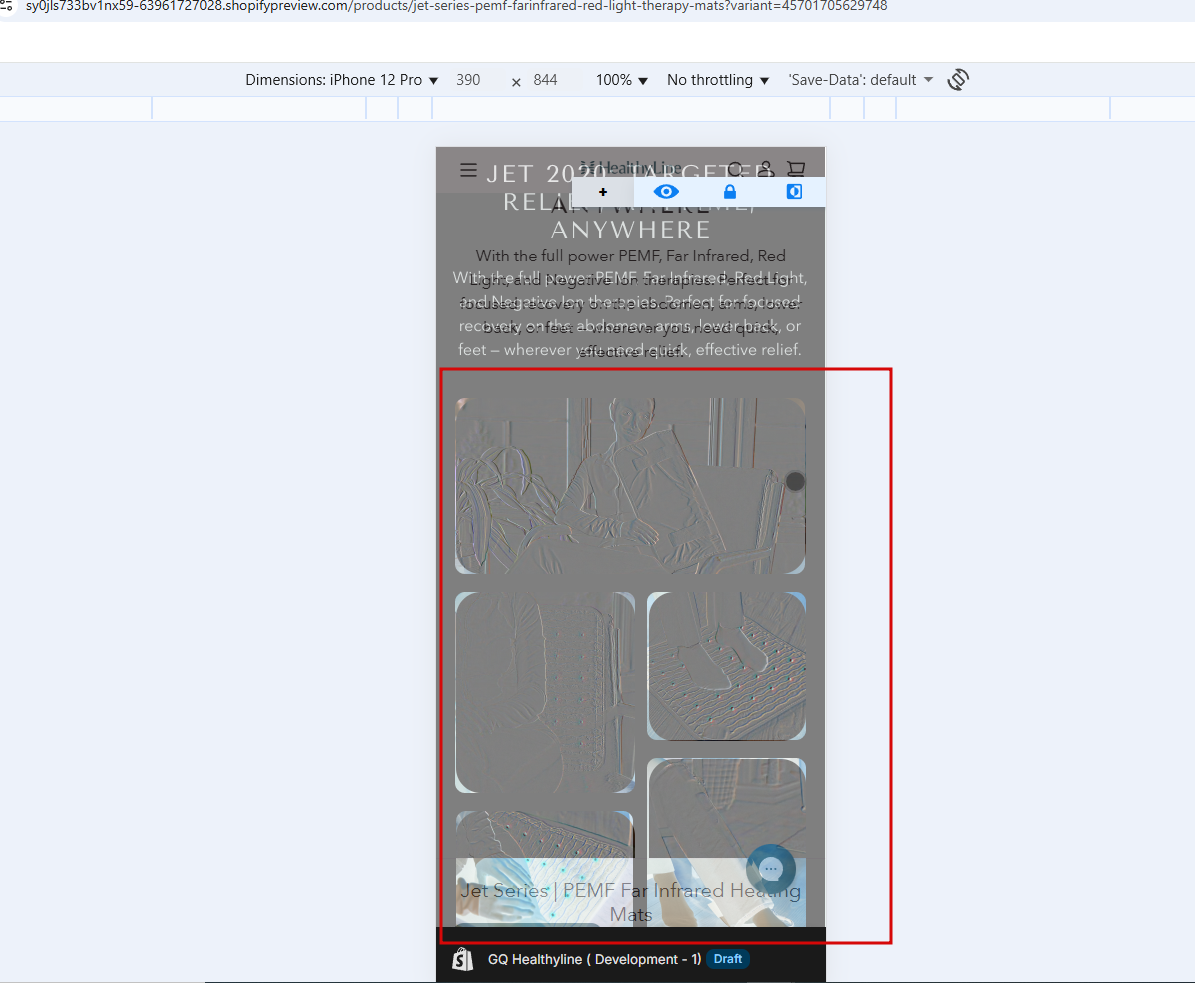
Task: Click the shopifypreview URL in address bar
Action: coord(457,6)
